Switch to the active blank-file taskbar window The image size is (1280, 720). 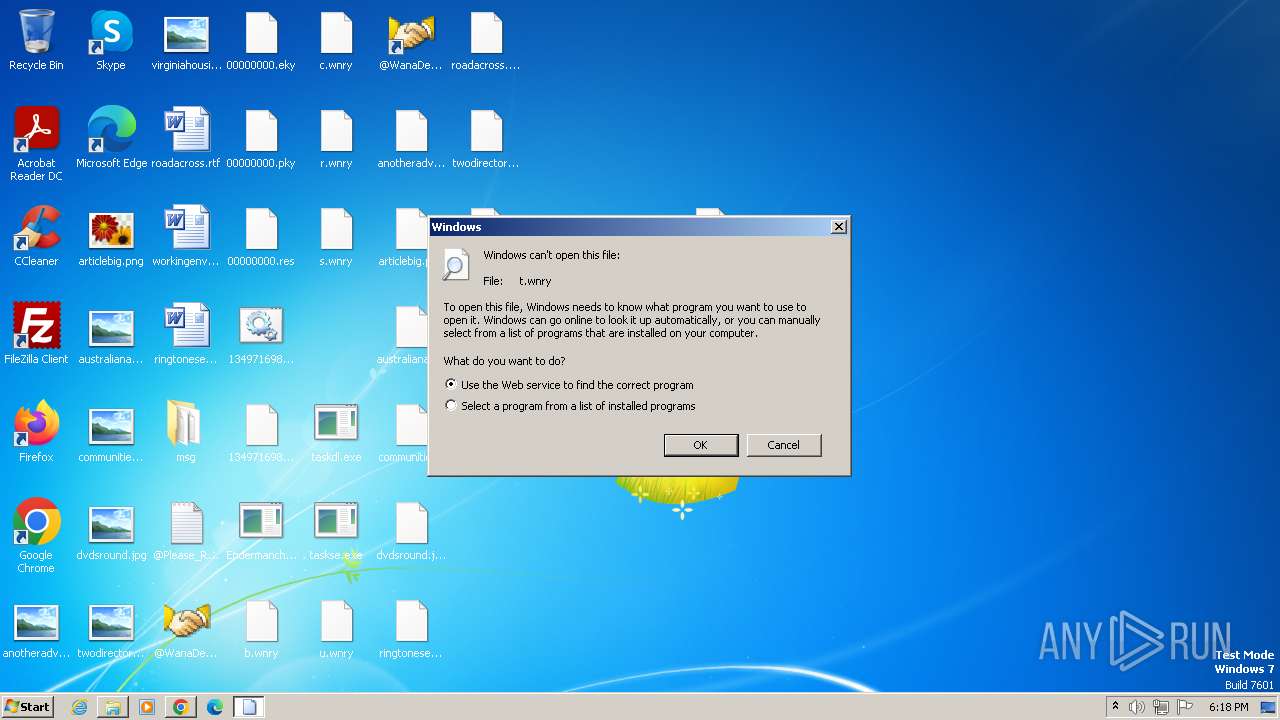(249, 707)
